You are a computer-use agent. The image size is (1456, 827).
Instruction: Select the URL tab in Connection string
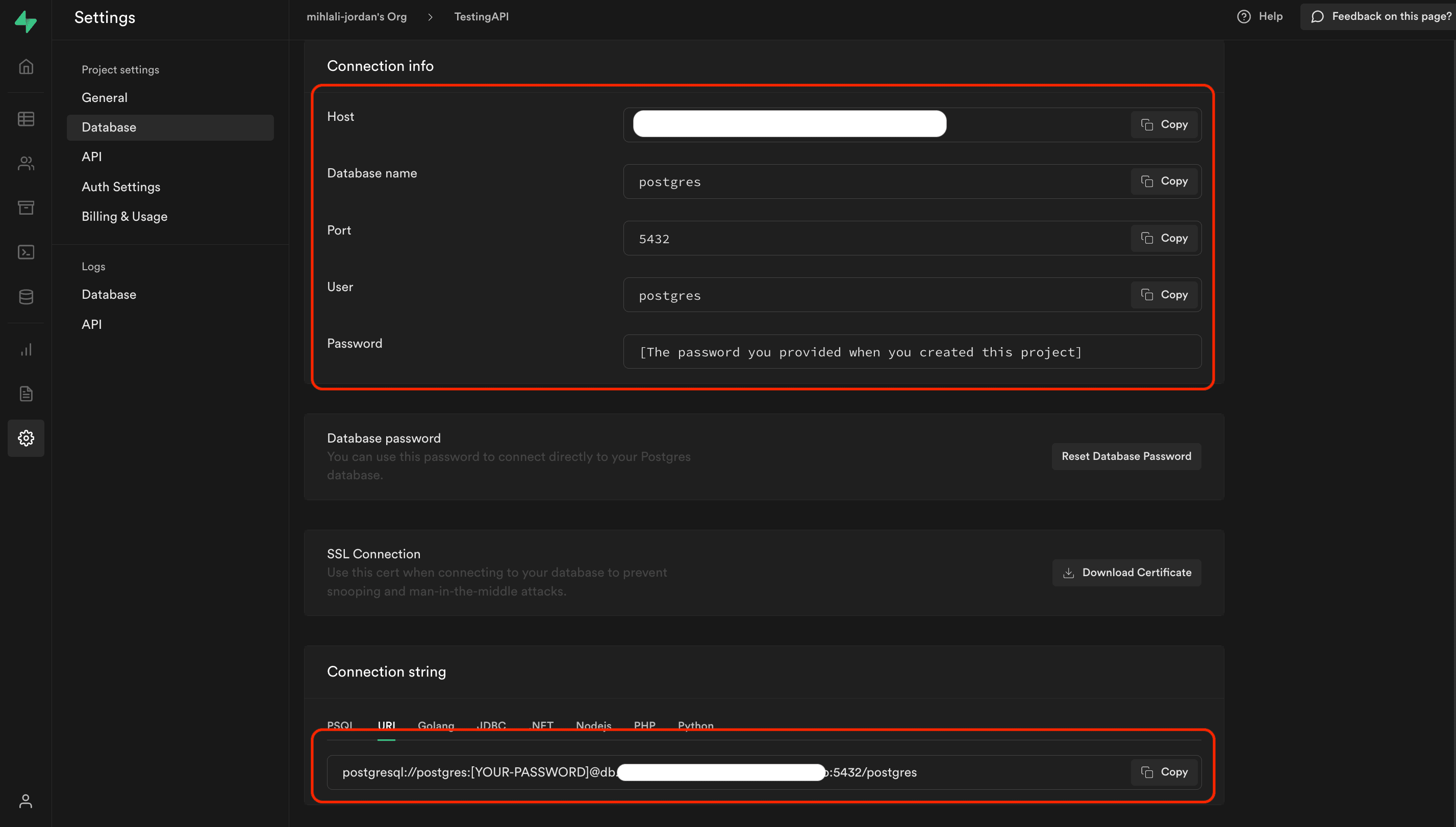coord(386,725)
